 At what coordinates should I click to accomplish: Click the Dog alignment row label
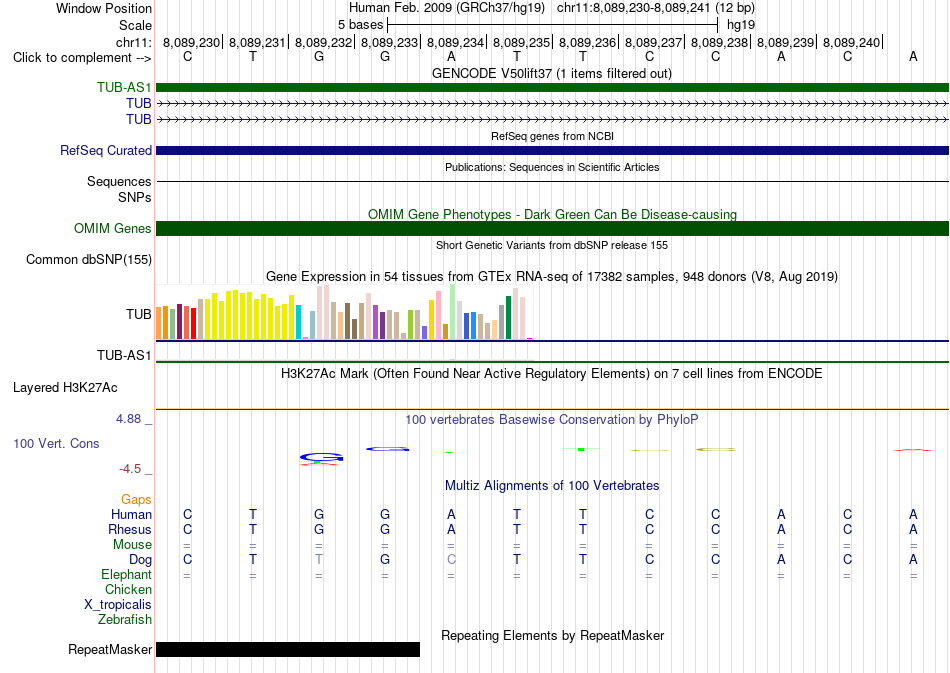coord(140,560)
